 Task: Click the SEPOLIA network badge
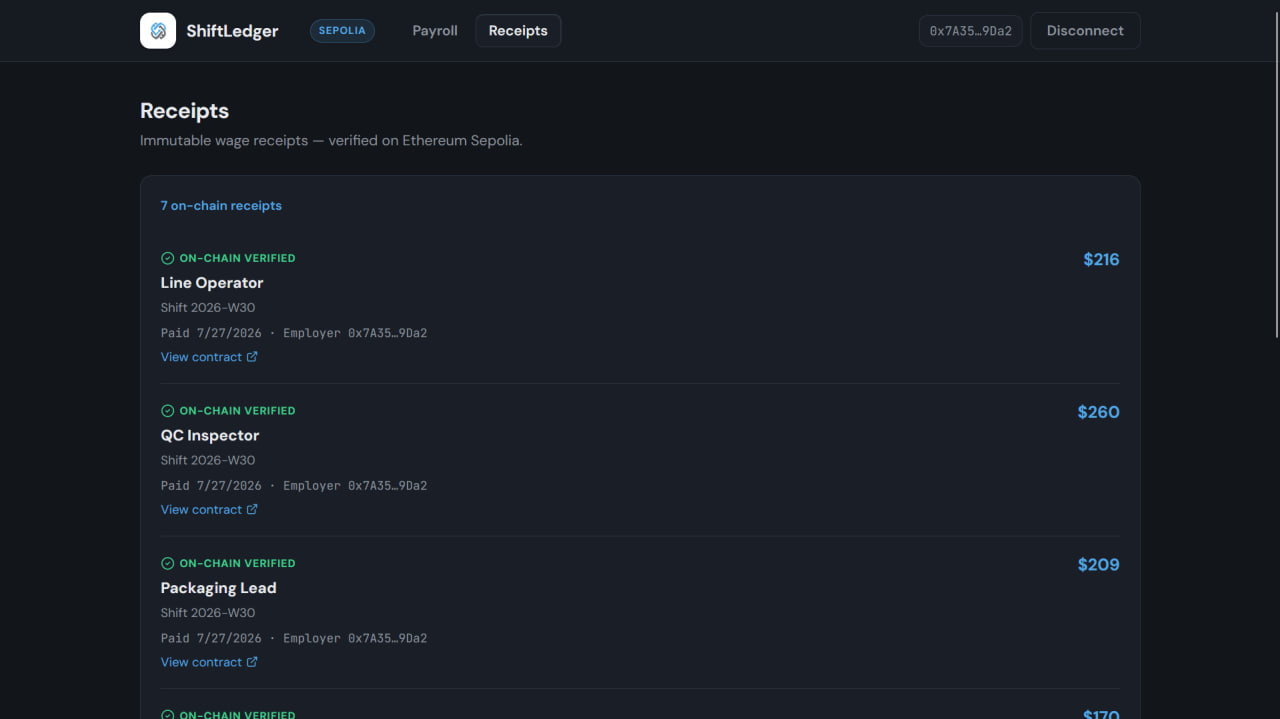342,31
